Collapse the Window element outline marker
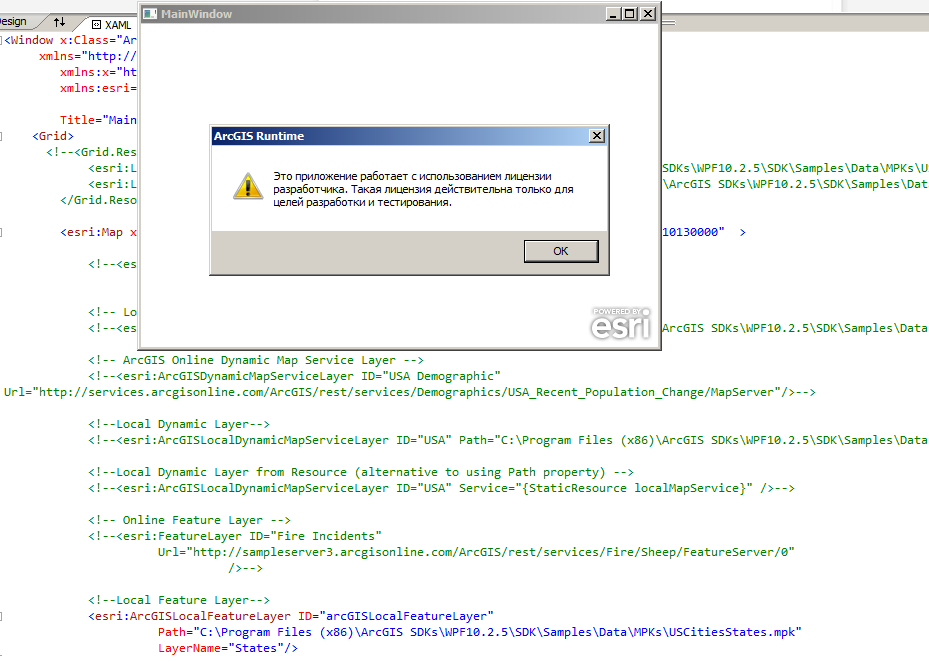Screen dimensions: 929x662 pos(2,40)
